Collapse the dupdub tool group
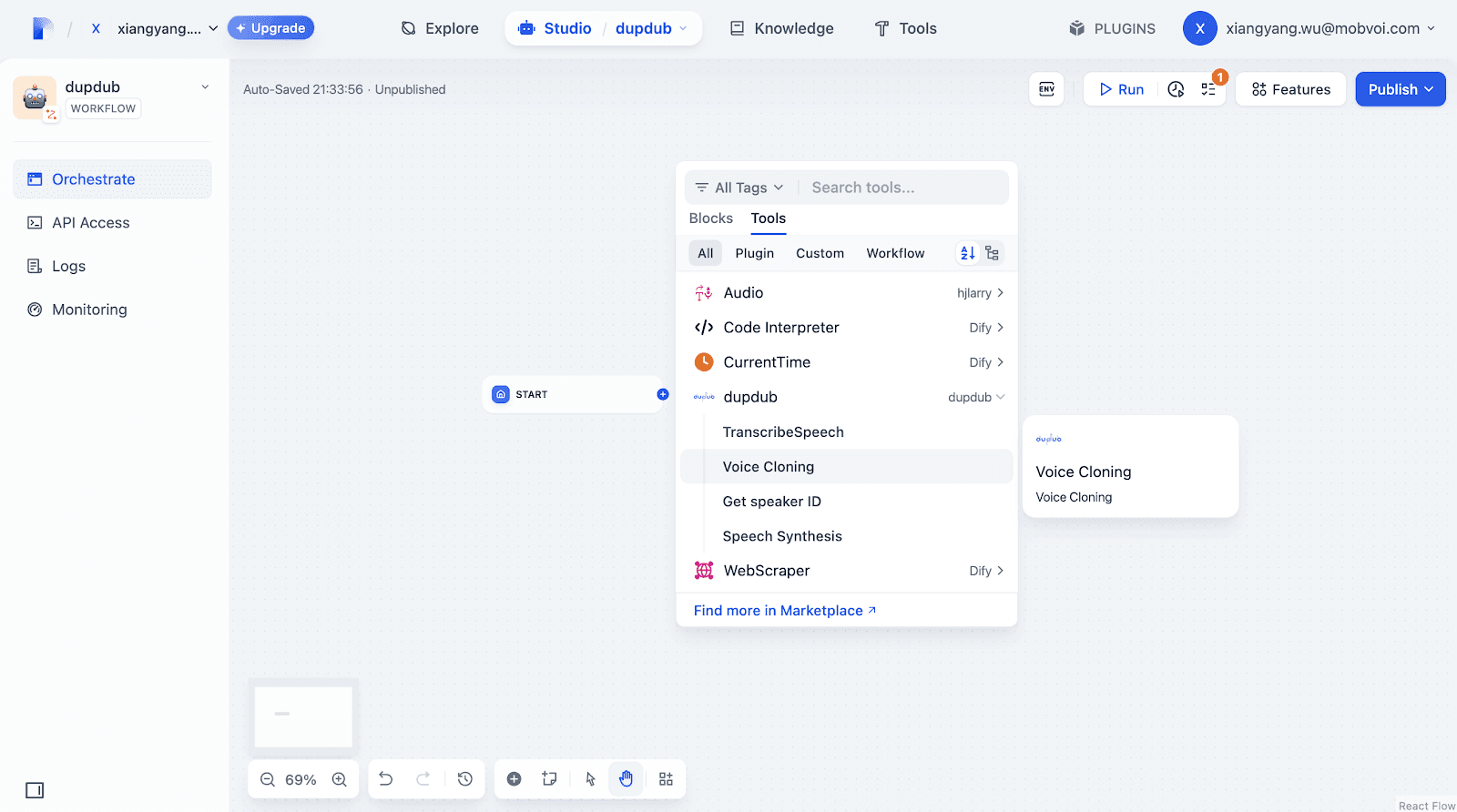This screenshot has height=812, width=1457. (x=1000, y=397)
